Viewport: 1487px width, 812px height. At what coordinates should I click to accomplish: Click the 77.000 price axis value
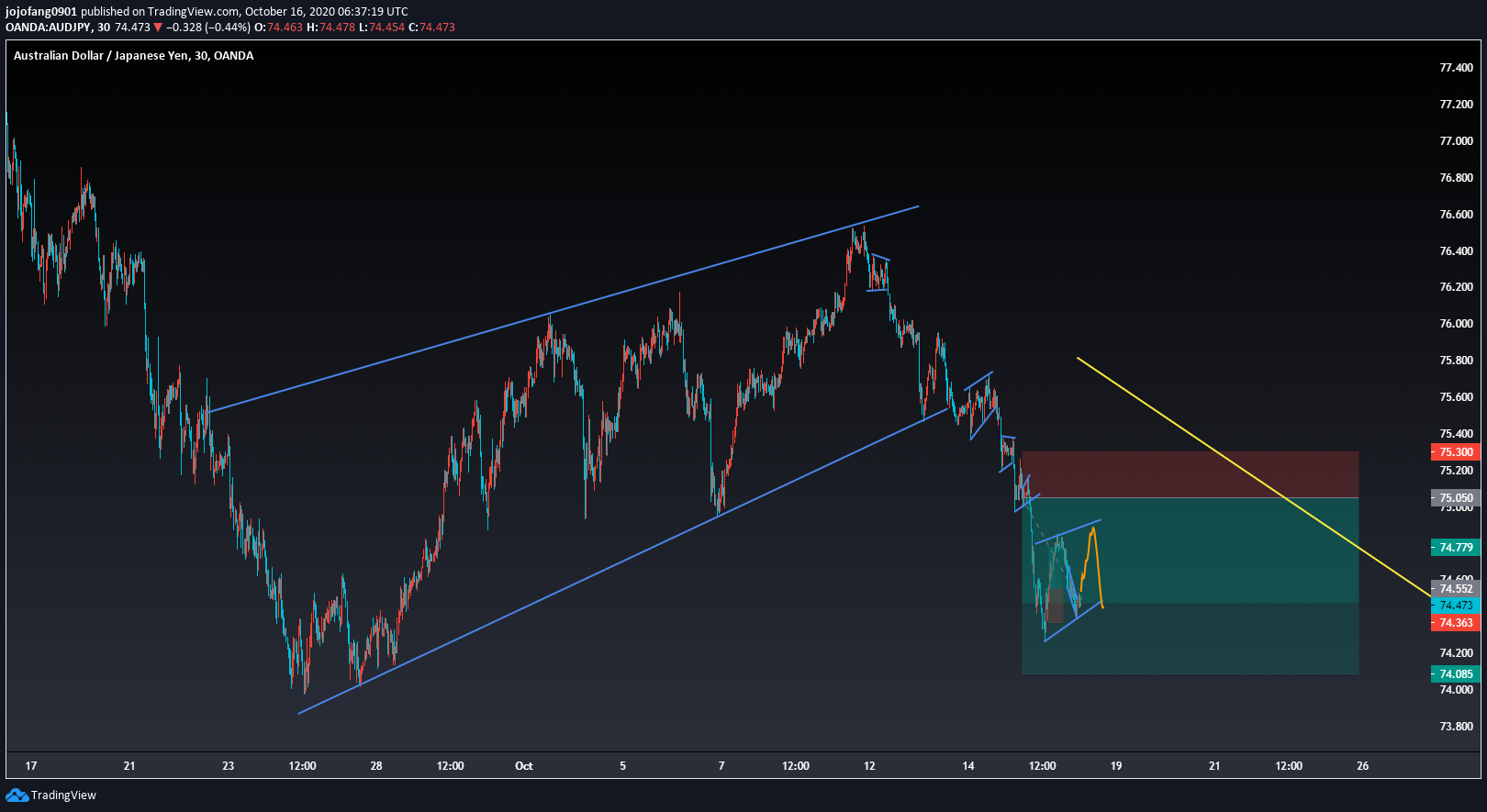point(1456,141)
